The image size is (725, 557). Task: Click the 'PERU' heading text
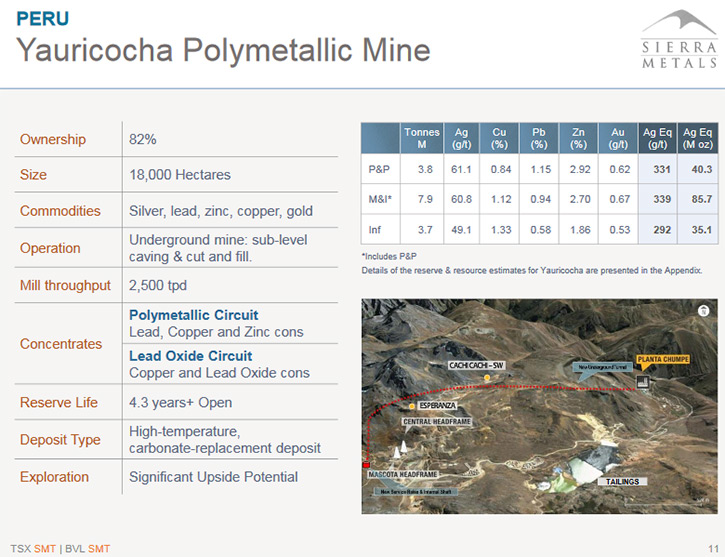[x=43, y=19]
